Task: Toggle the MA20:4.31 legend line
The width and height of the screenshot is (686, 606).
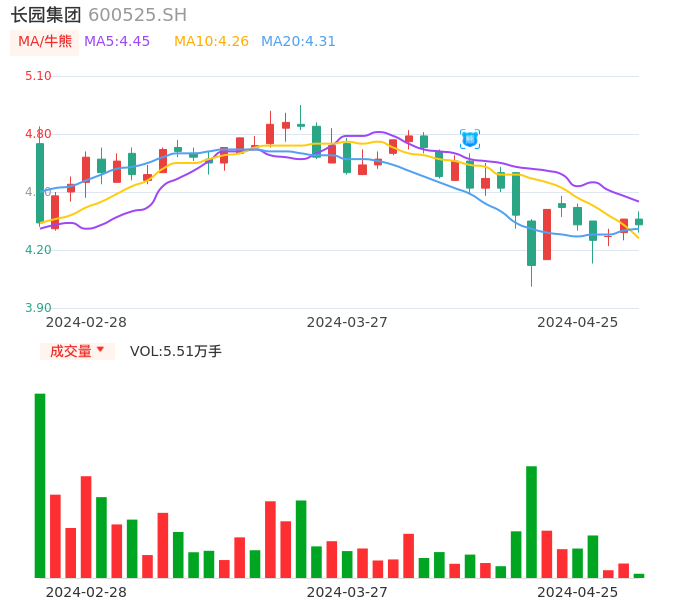Action: tap(298, 42)
